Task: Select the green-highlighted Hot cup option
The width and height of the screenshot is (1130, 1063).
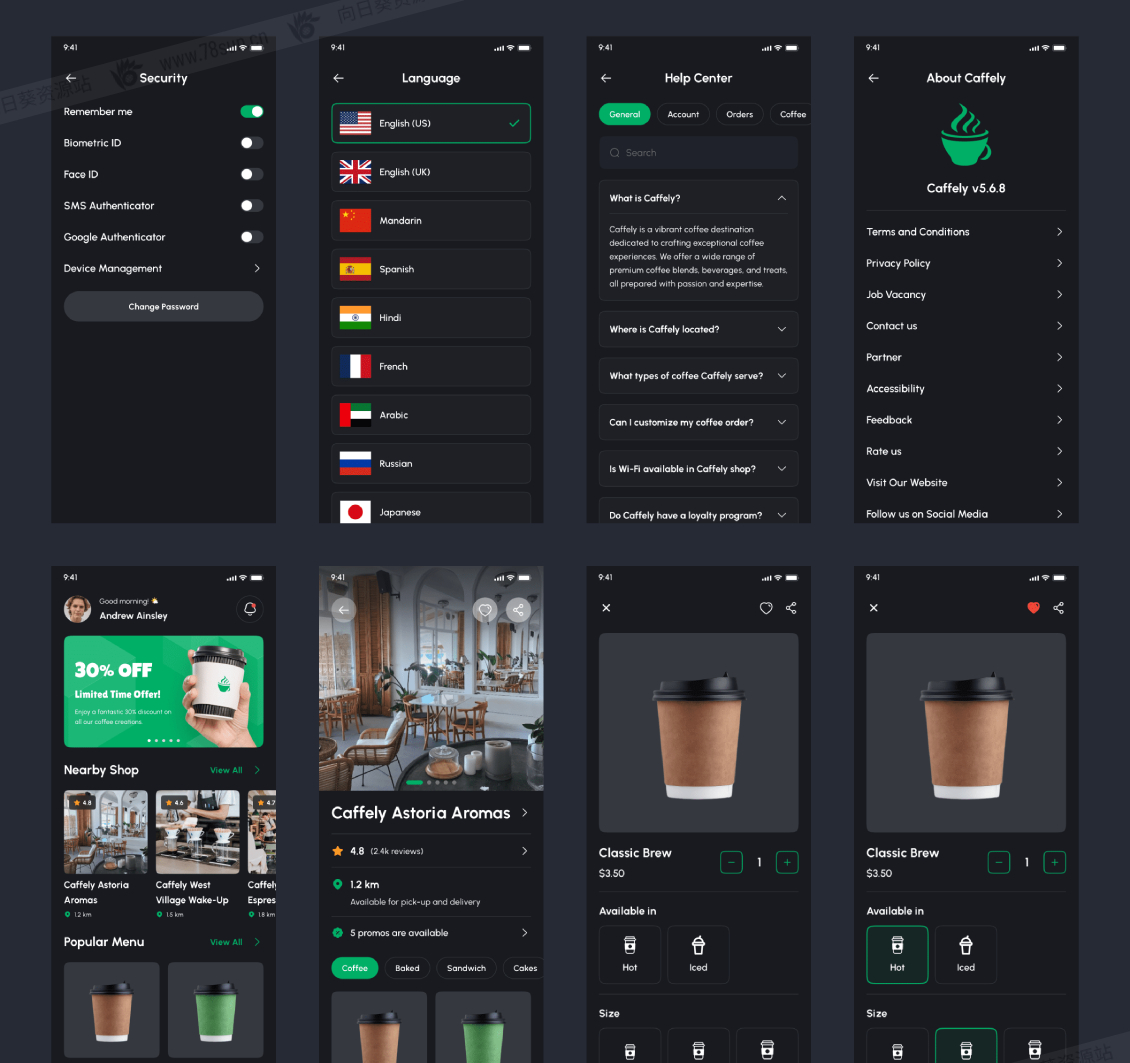Action: (x=897, y=954)
